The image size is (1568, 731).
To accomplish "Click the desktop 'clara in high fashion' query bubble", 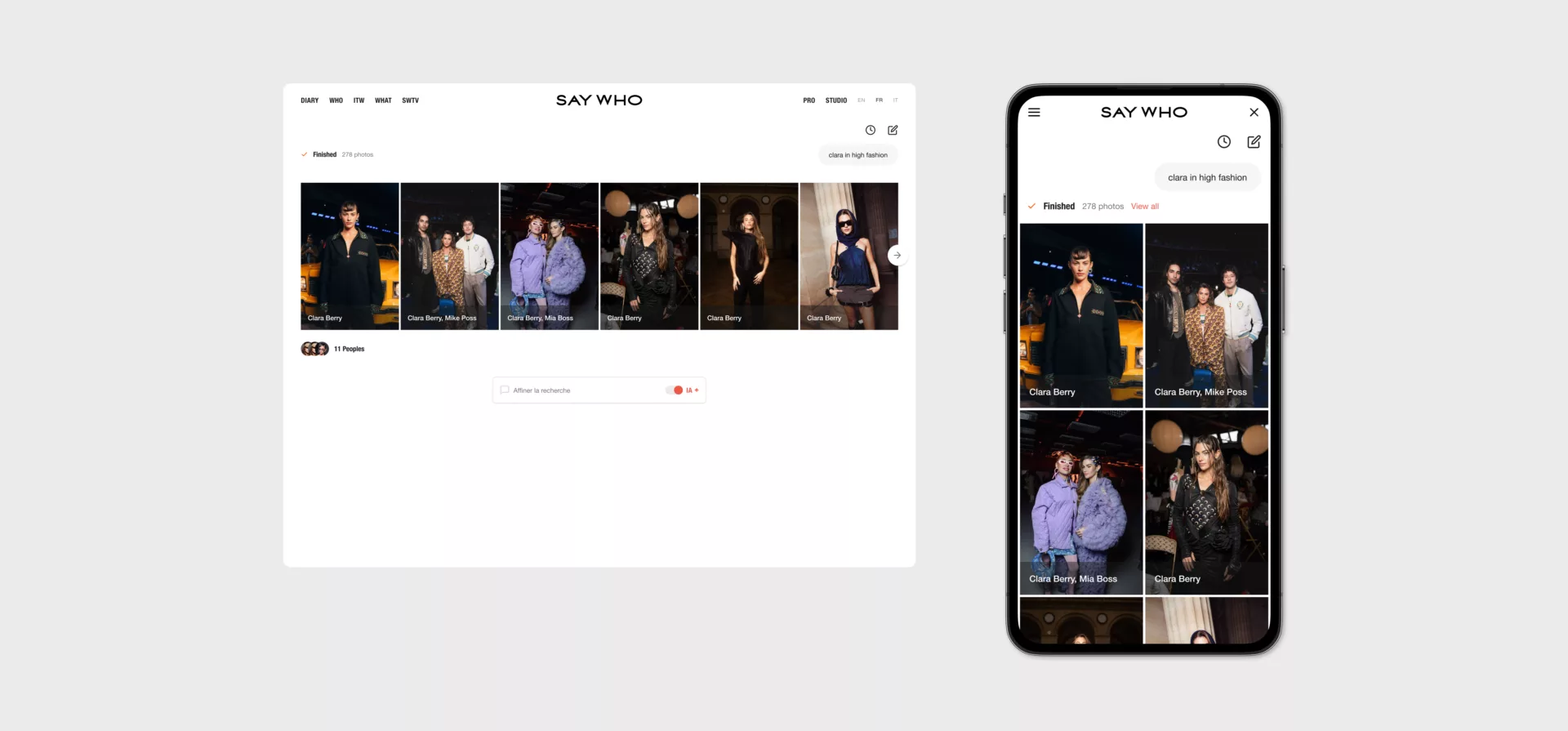I will pos(857,155).
